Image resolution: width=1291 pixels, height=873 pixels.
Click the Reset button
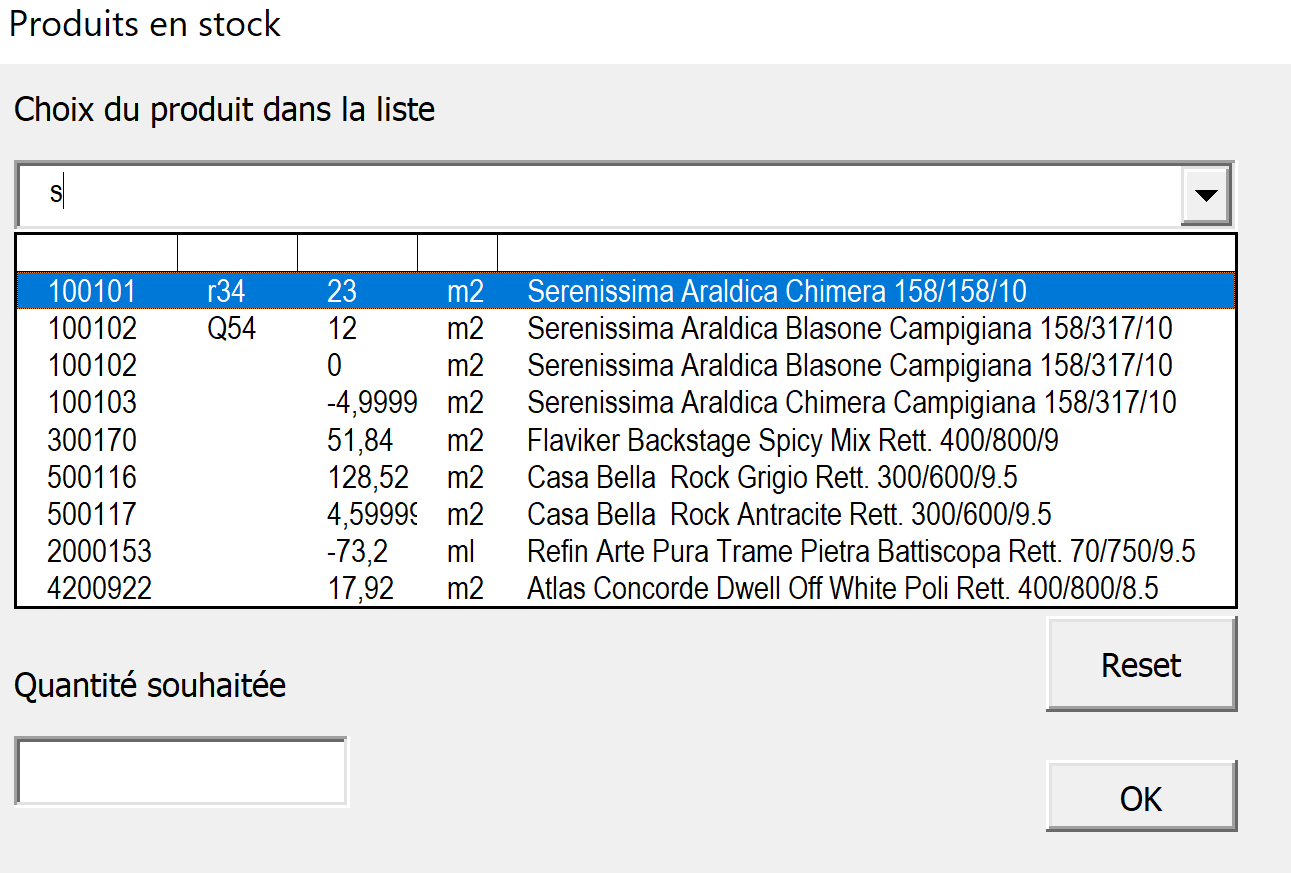tap(1141, 665)
